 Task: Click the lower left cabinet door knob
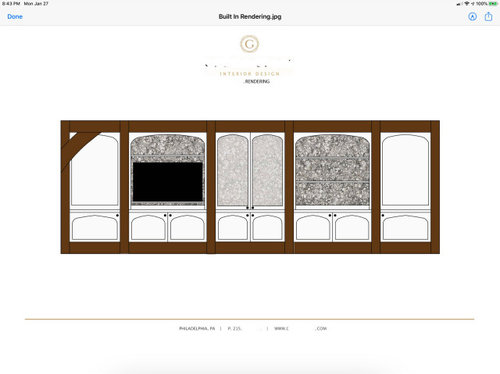click(117, 216)
